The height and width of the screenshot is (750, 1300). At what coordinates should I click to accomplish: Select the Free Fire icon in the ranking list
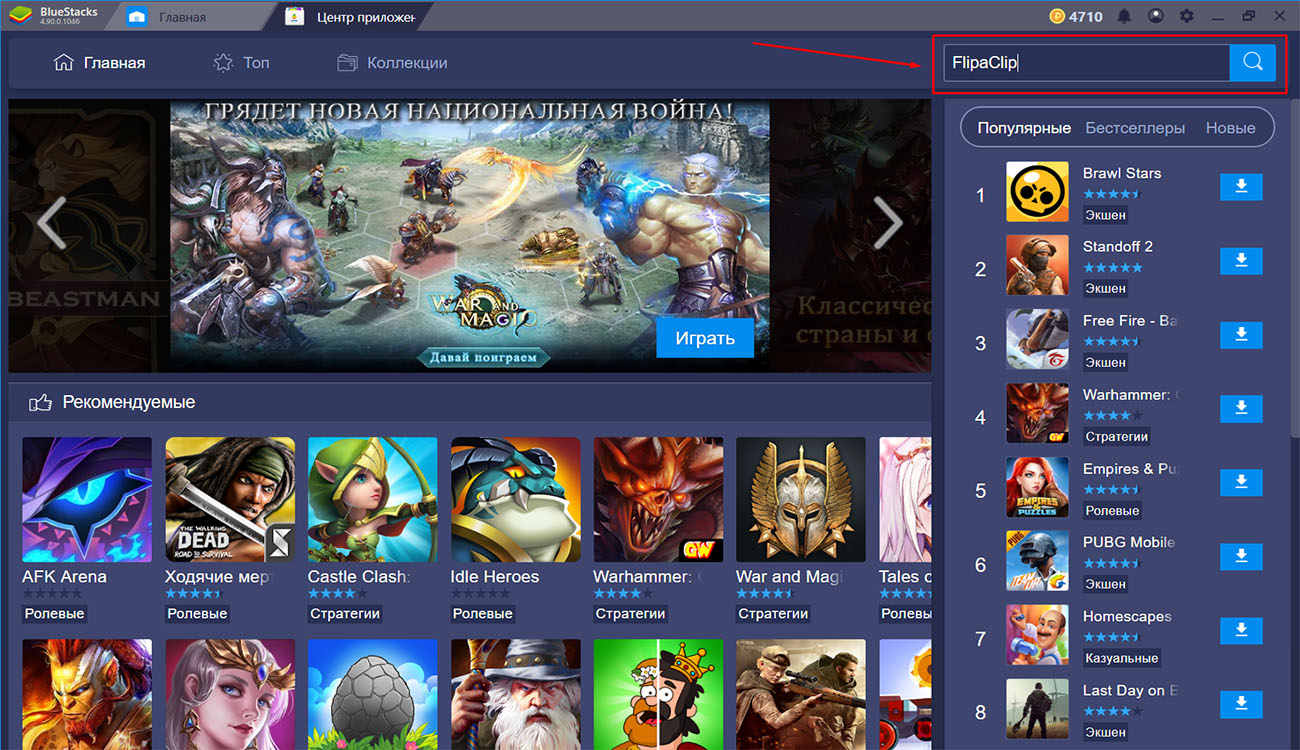1037,340
